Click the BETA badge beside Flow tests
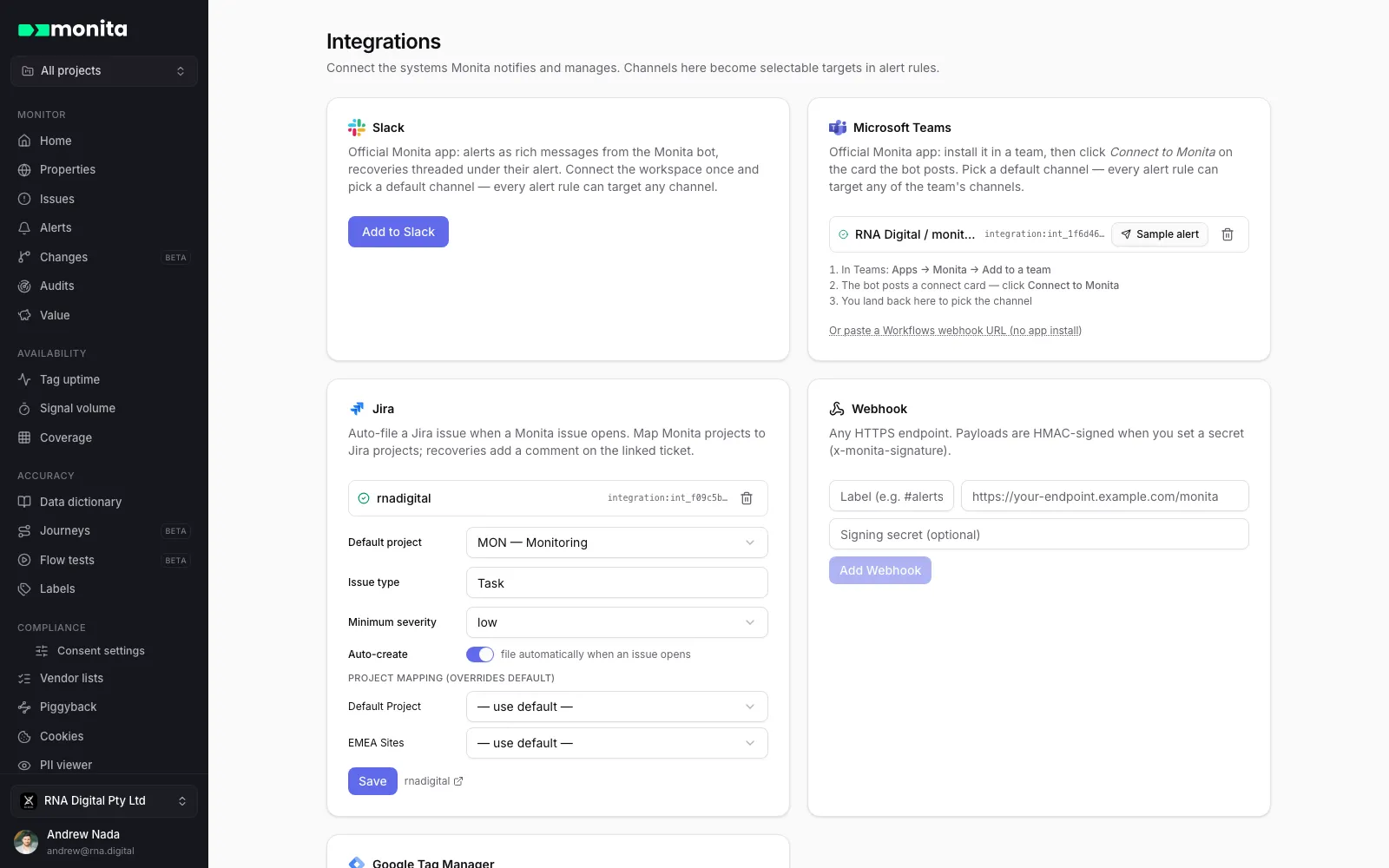Screen dimensions: 1389x868 point(175,561)
